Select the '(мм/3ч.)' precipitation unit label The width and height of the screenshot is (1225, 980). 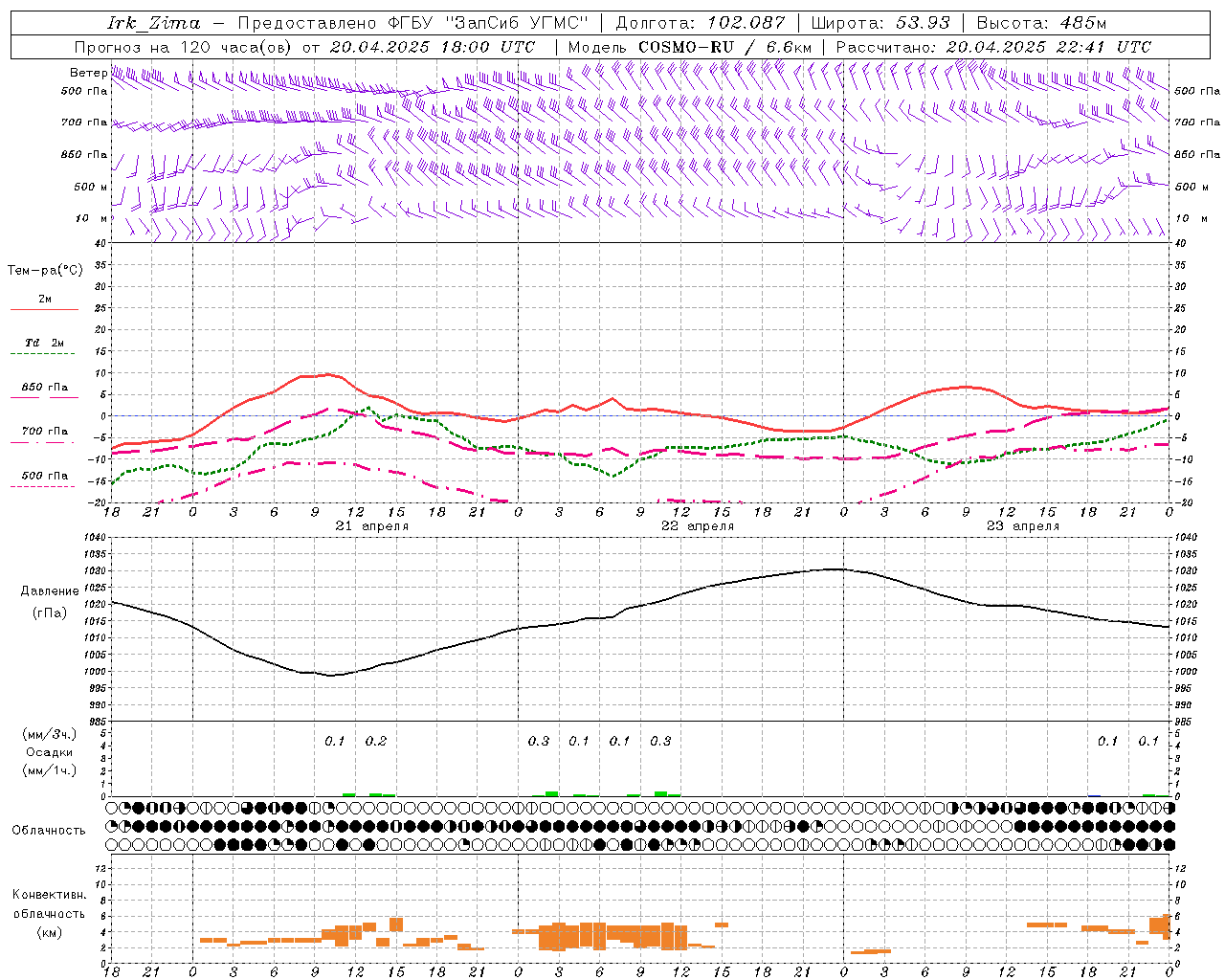(50, 735)
